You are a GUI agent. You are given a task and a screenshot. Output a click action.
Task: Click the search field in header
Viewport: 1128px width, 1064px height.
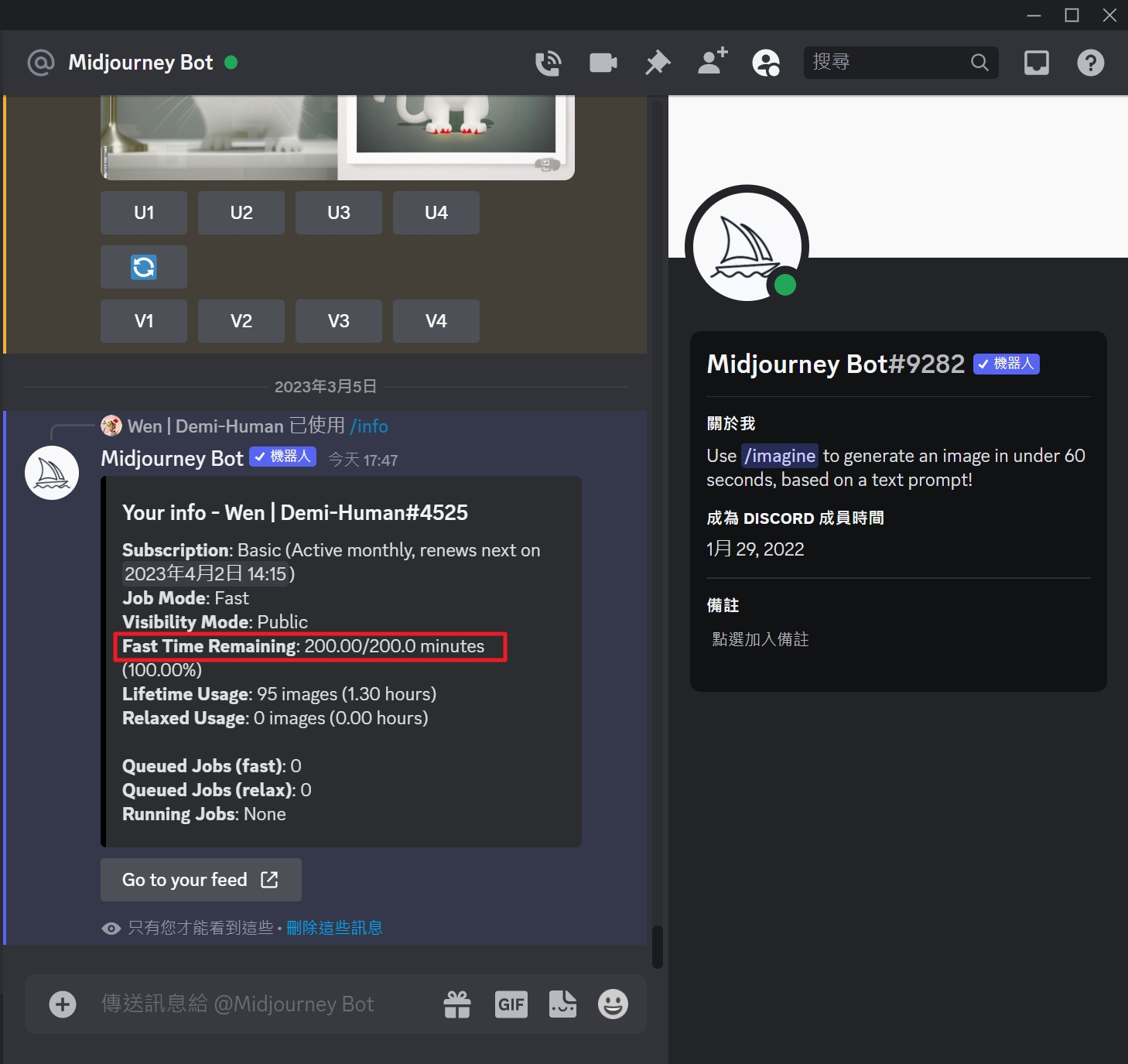coord(901,62)
